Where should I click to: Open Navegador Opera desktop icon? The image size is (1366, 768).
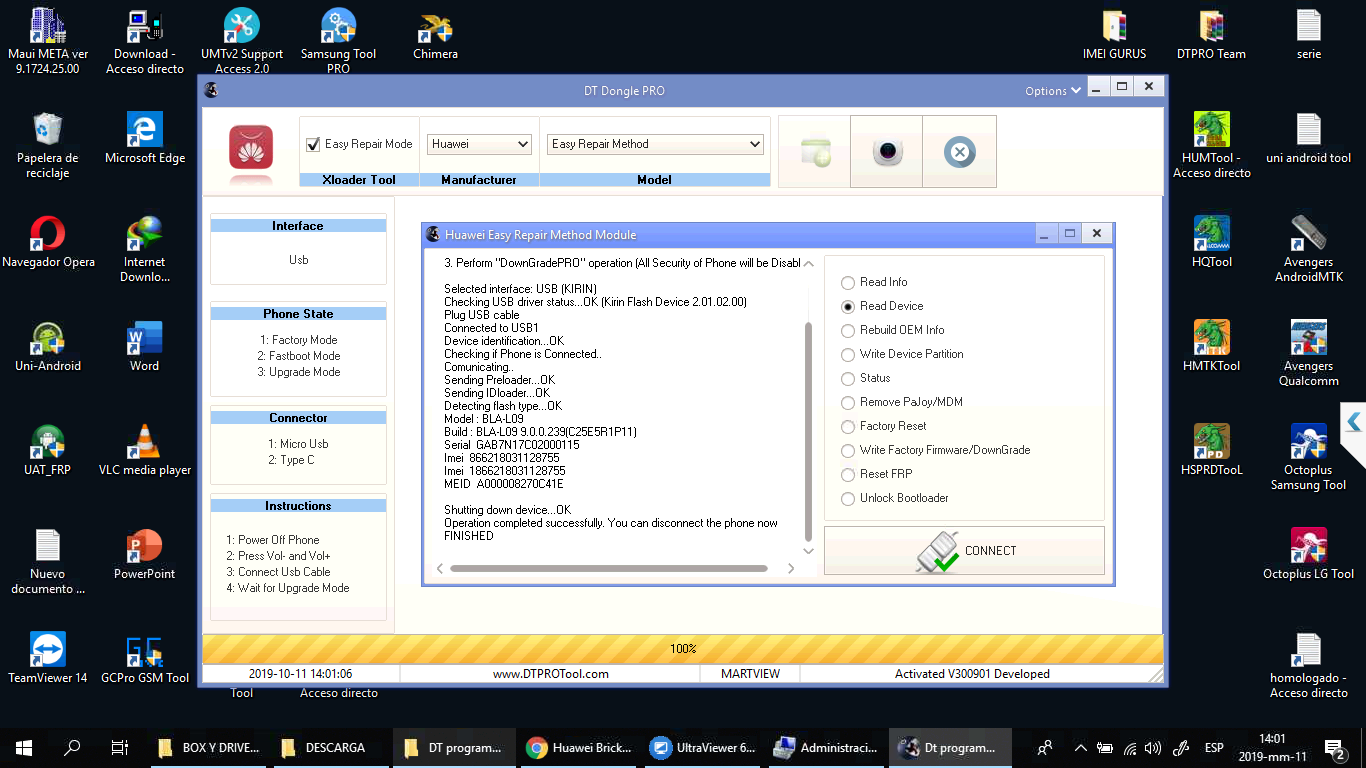coord(48,242)
